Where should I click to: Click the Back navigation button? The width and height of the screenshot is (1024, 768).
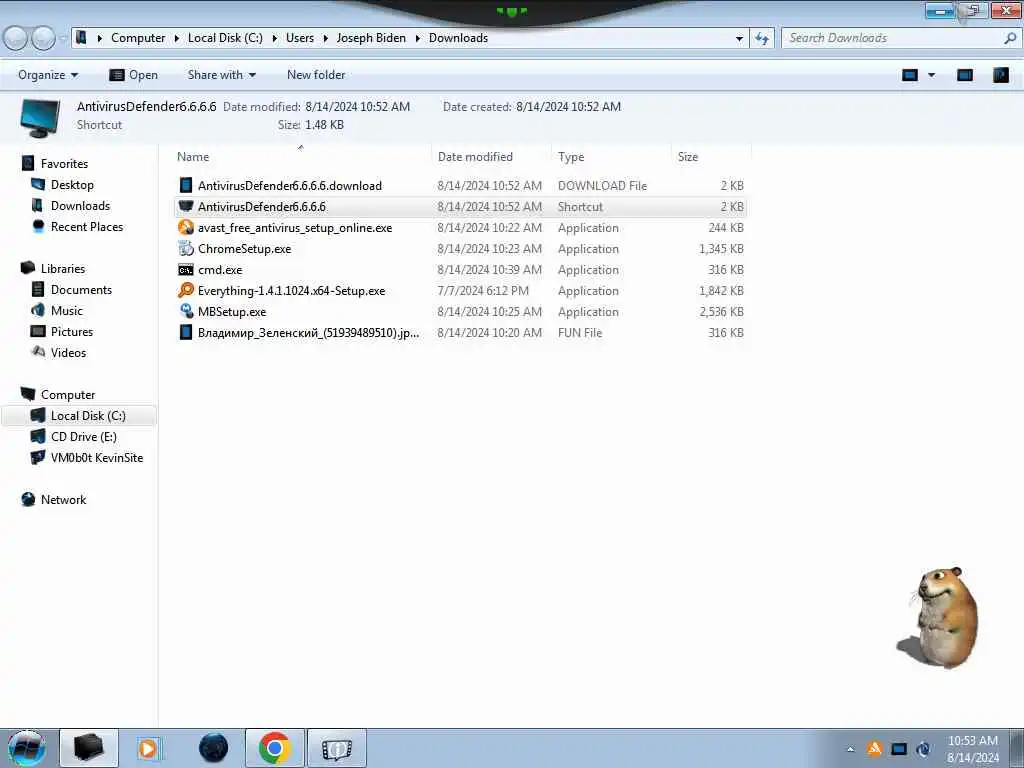tap(16, 39)
